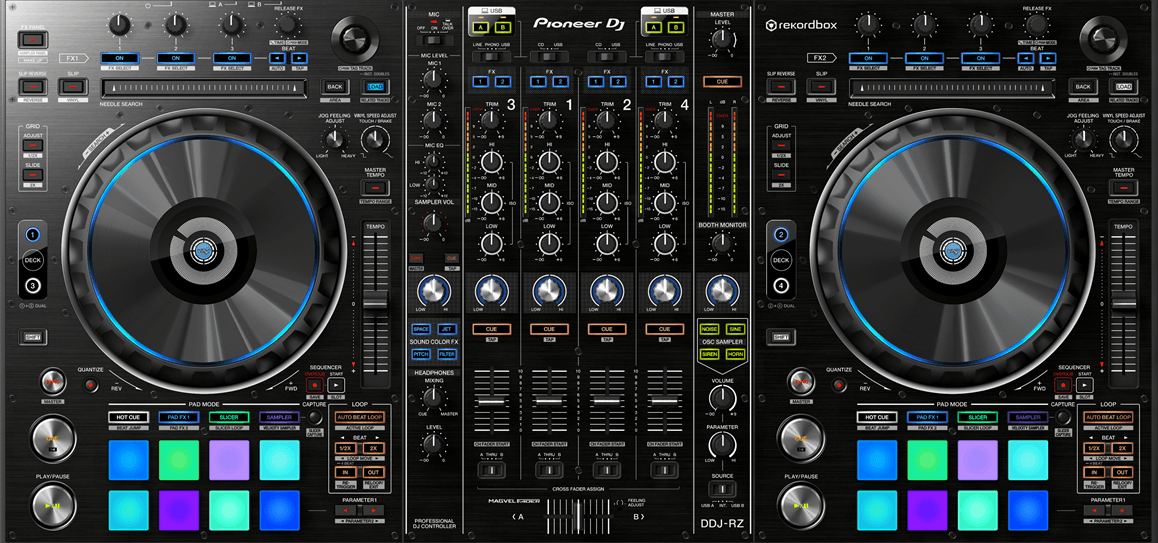Tap the right deck round CUE button

802,437
